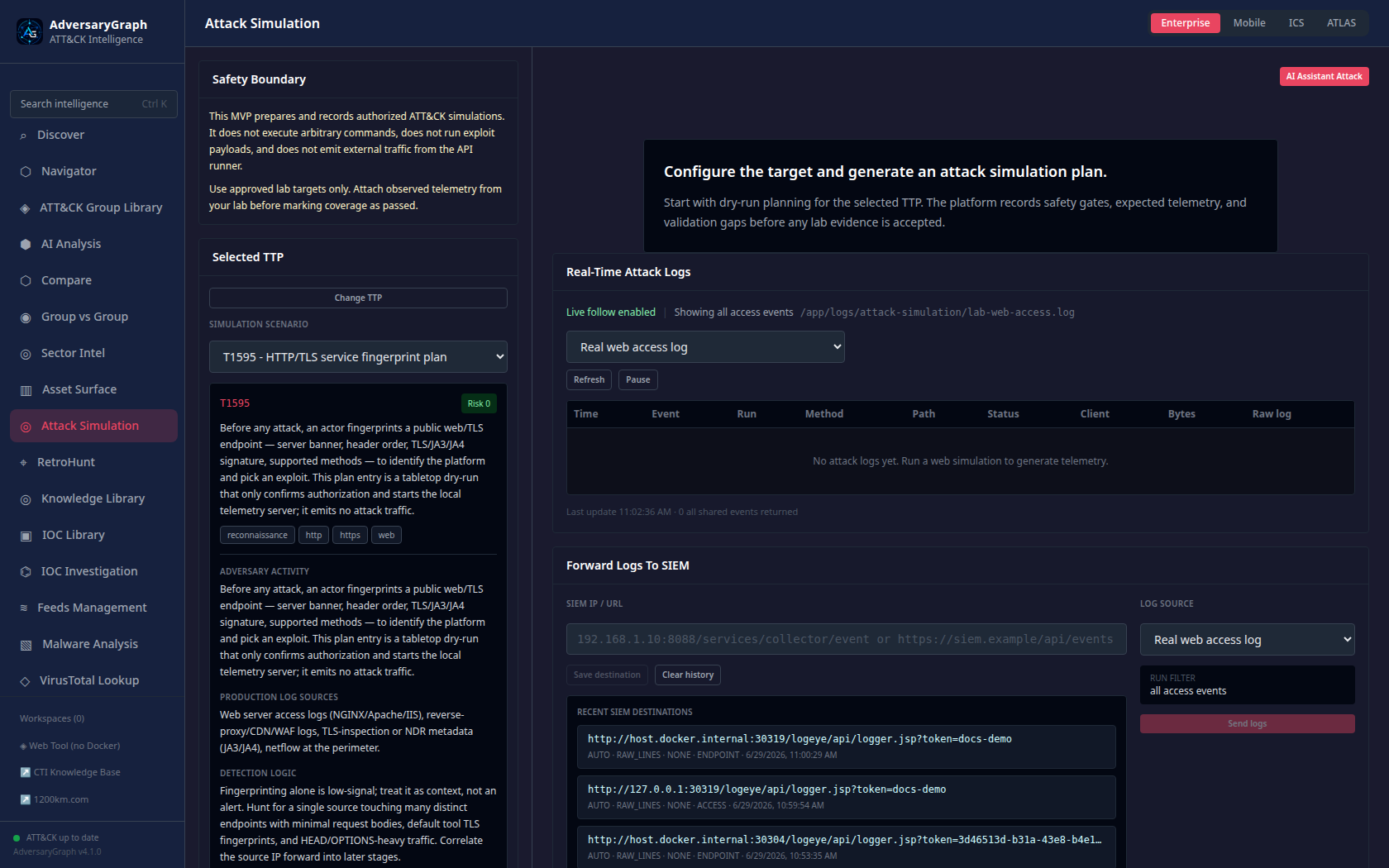This screenshot has width=1389, height=868.
Task: Click the VirusTotal Lookup sidebar icon
Action: 25,681
